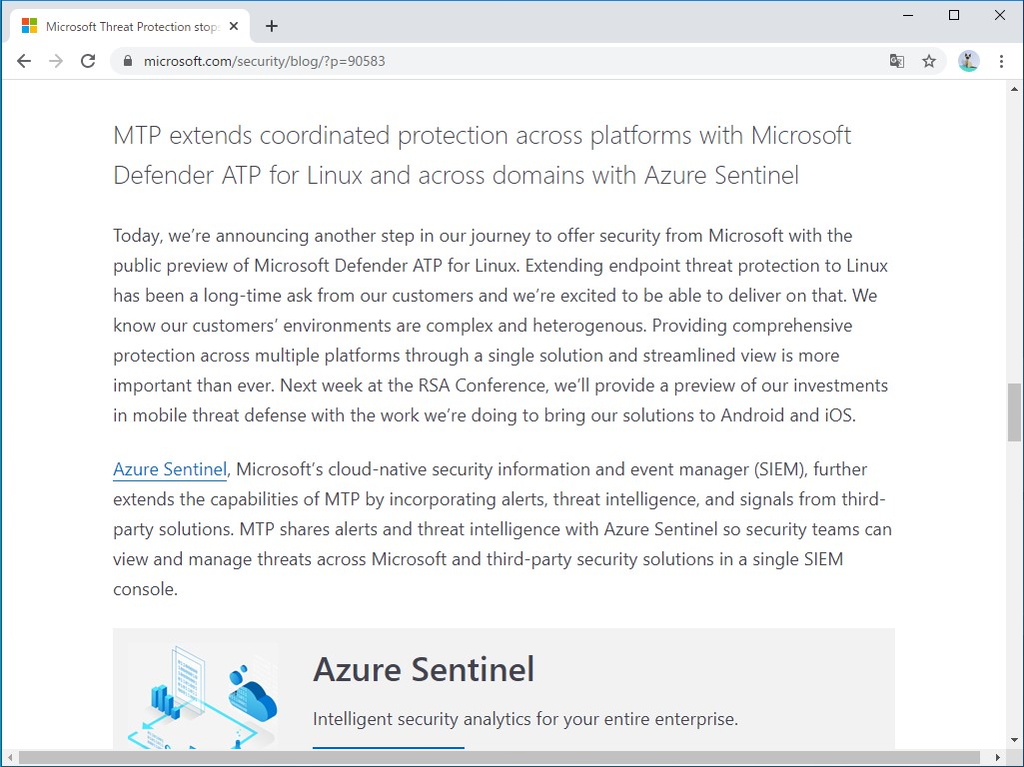Switch to the Microsoft Threat Protection tab

pyautogui.click(x=130, y=25)
